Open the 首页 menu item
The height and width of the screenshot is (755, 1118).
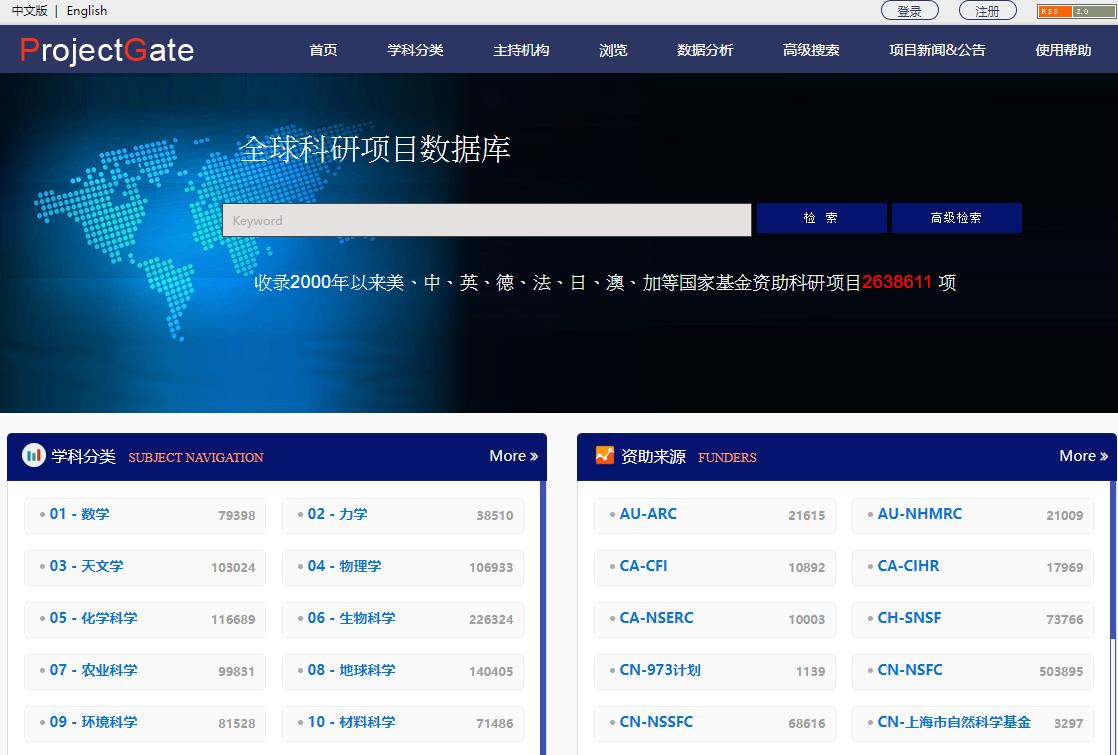pos(323,50)
